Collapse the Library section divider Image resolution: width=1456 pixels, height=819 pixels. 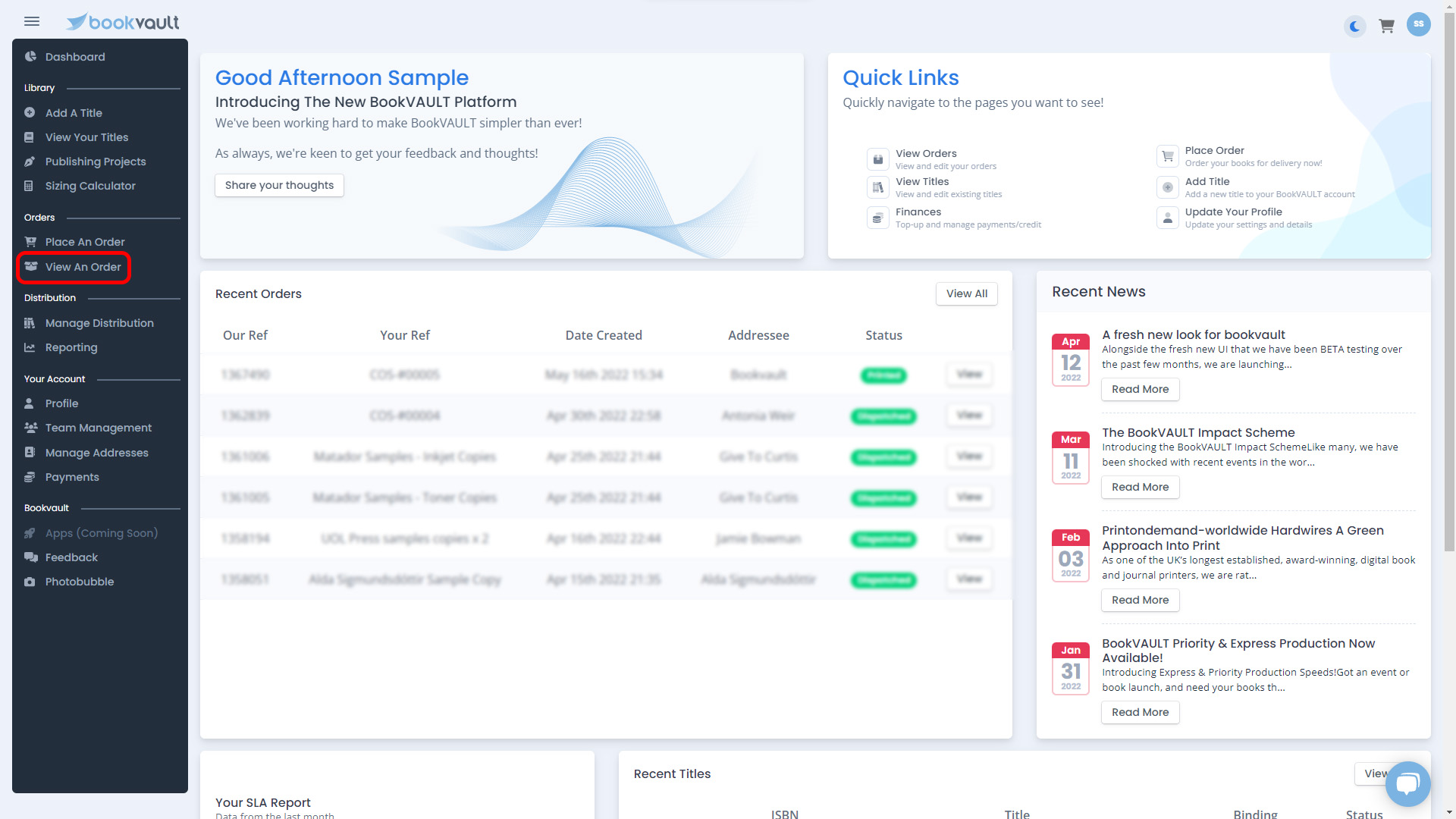(39, 87)
